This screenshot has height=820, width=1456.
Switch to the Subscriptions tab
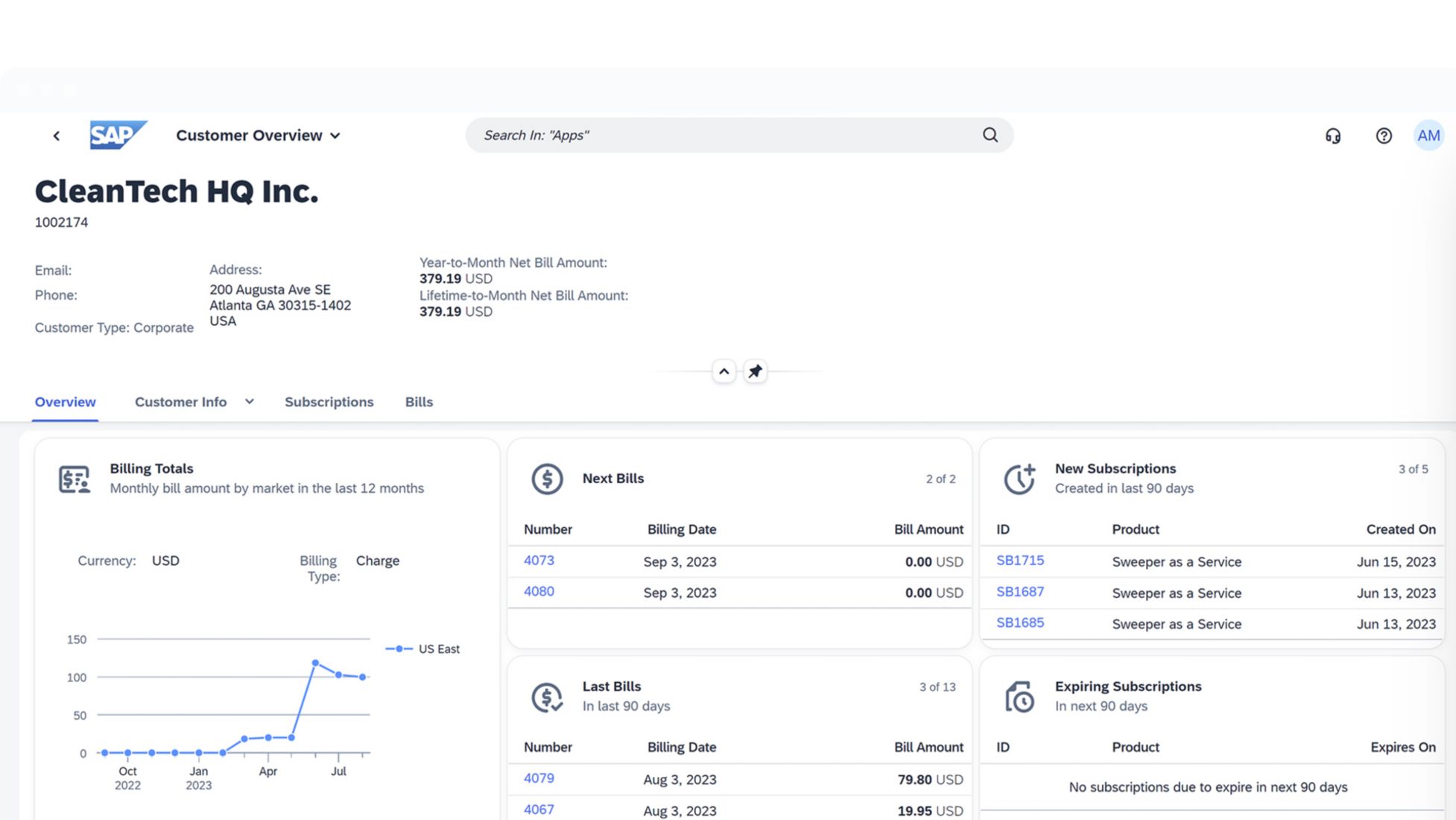click(329, 402)
